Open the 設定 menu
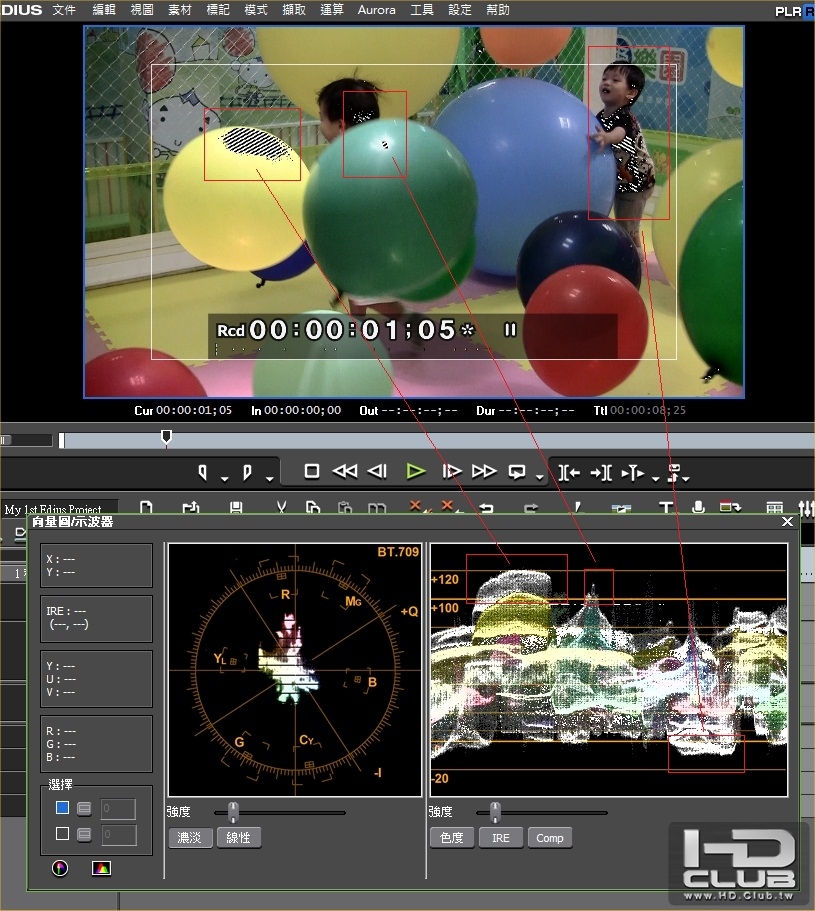 459,10
